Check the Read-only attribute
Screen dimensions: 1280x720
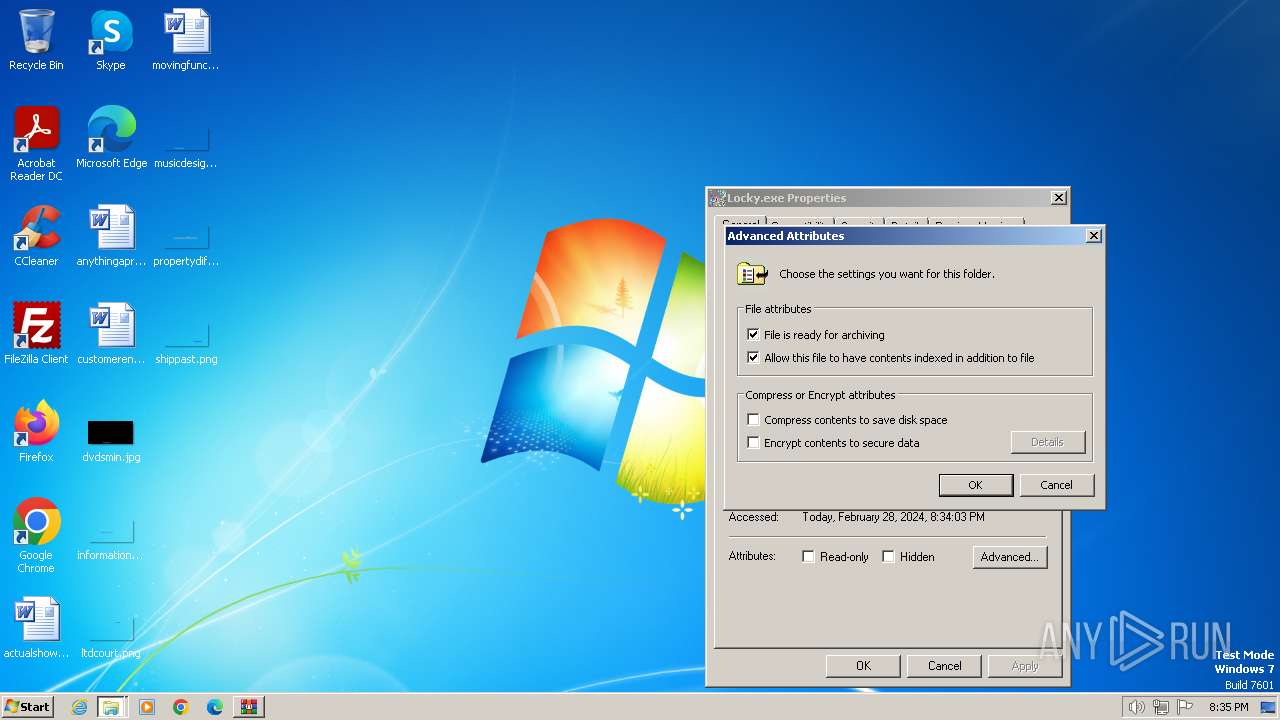808,557
